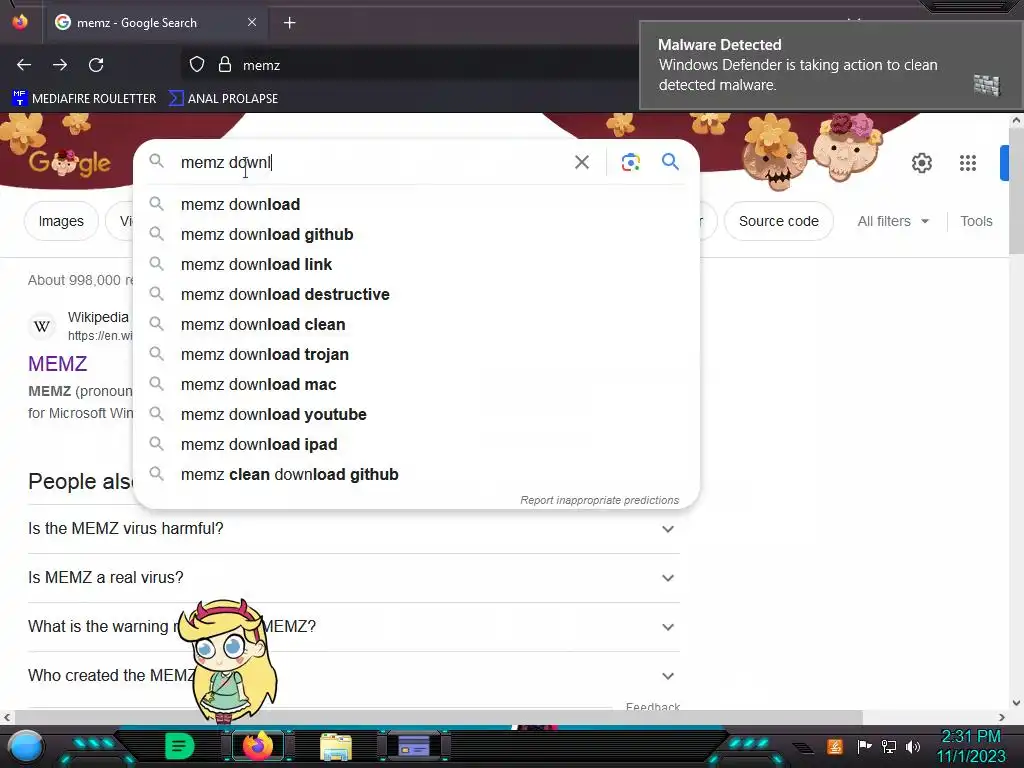Image resolution: width=1024 pixels, height=768 pixels.
Task: Click the taskbar clock 2:31 PM
Action: (x=970, y=746)
